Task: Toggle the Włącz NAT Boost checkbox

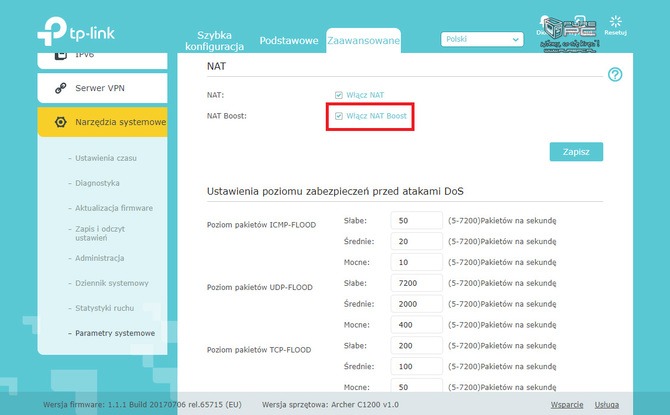Action: click(x=339, y=117)
